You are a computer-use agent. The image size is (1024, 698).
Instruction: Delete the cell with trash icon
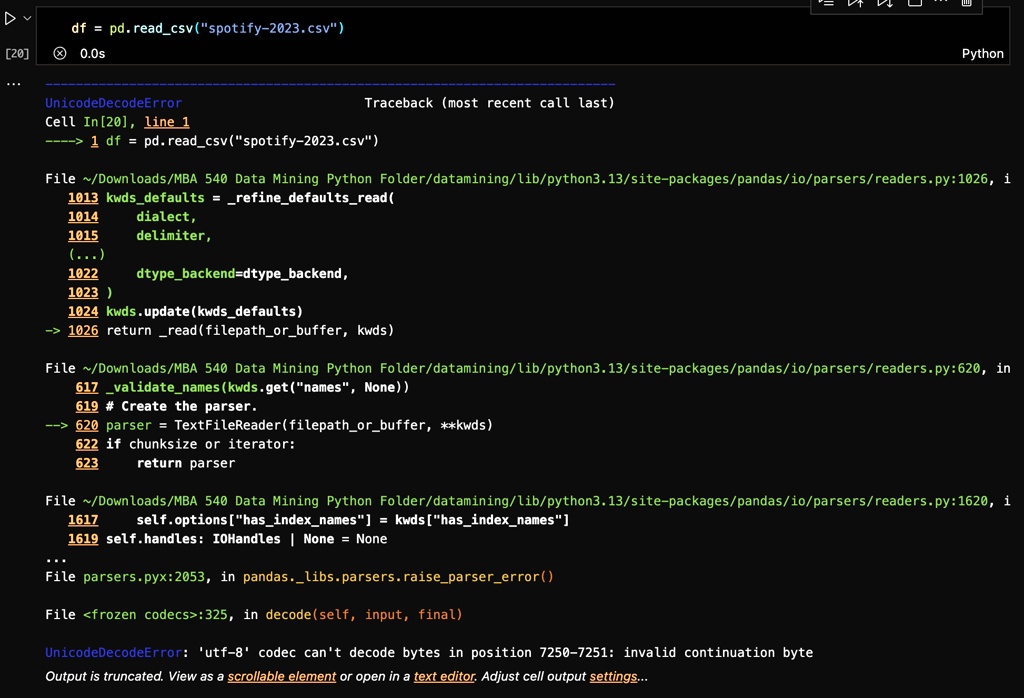(967, 3)
